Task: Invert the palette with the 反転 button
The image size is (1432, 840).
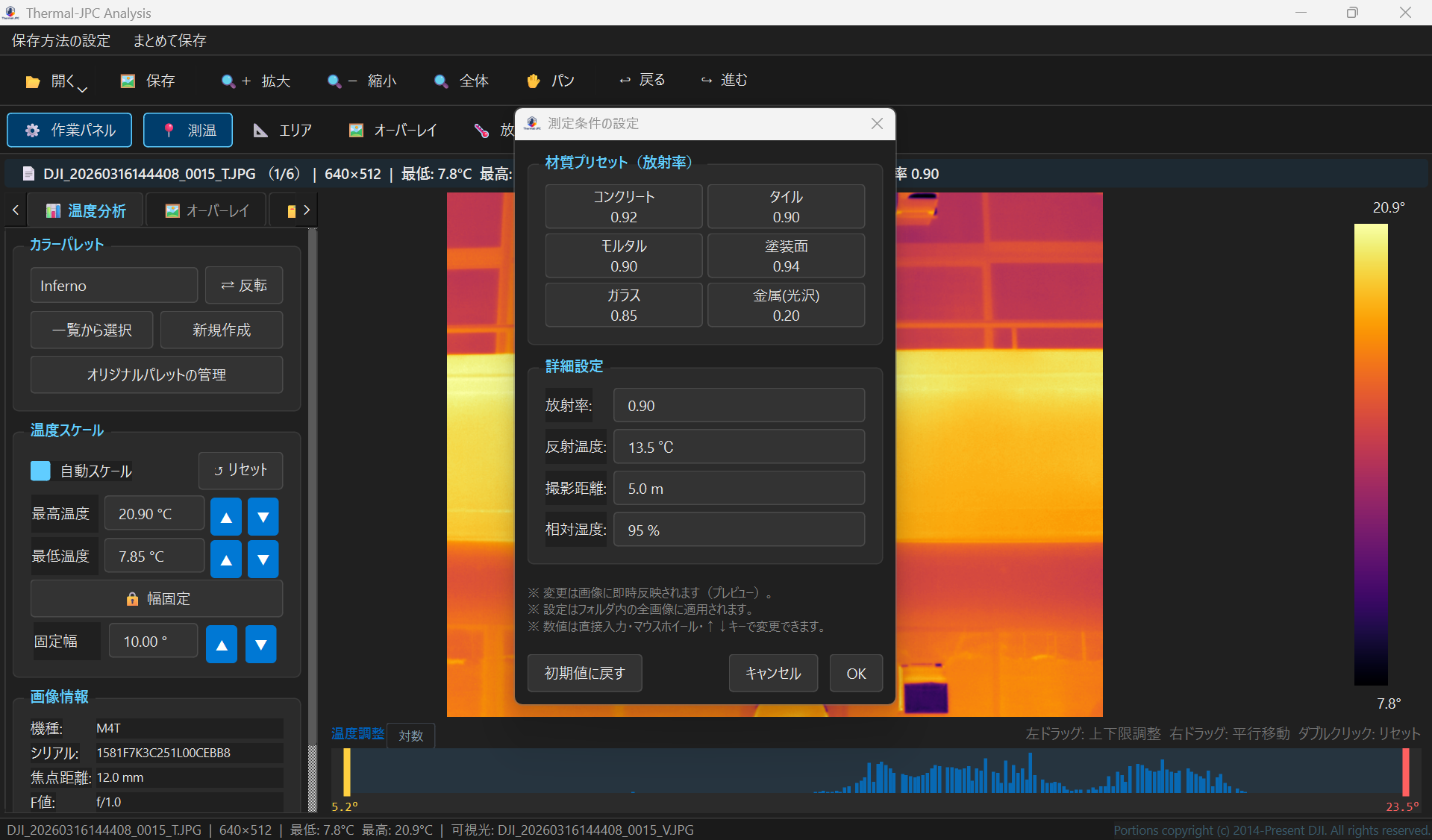Action: [244, 286]
